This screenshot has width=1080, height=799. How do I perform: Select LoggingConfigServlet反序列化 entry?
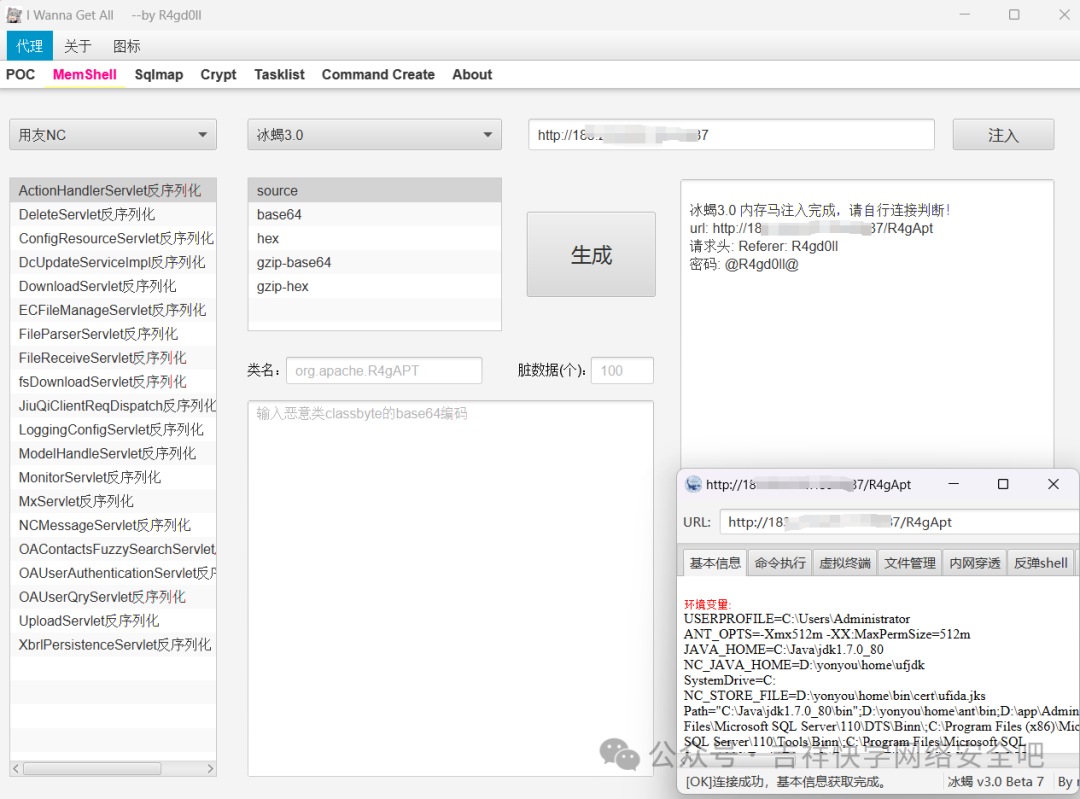click(113, 429)
